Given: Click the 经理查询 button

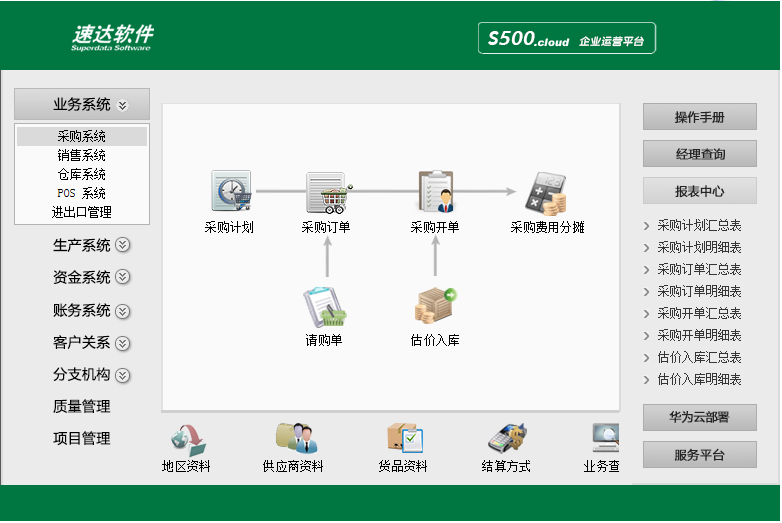Looking at the screenshot, I should pos(700,154).
